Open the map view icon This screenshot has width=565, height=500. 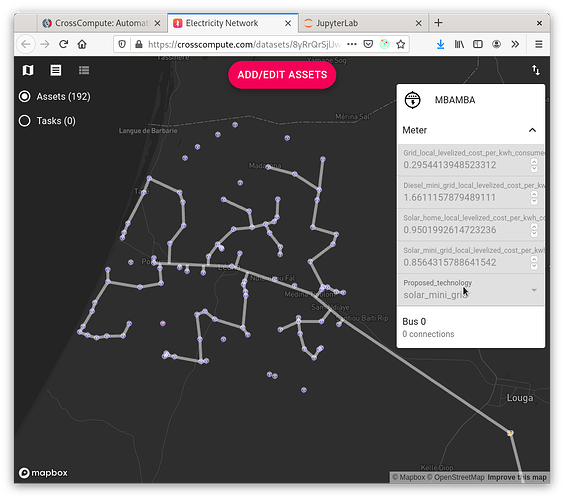click(28, 70)
